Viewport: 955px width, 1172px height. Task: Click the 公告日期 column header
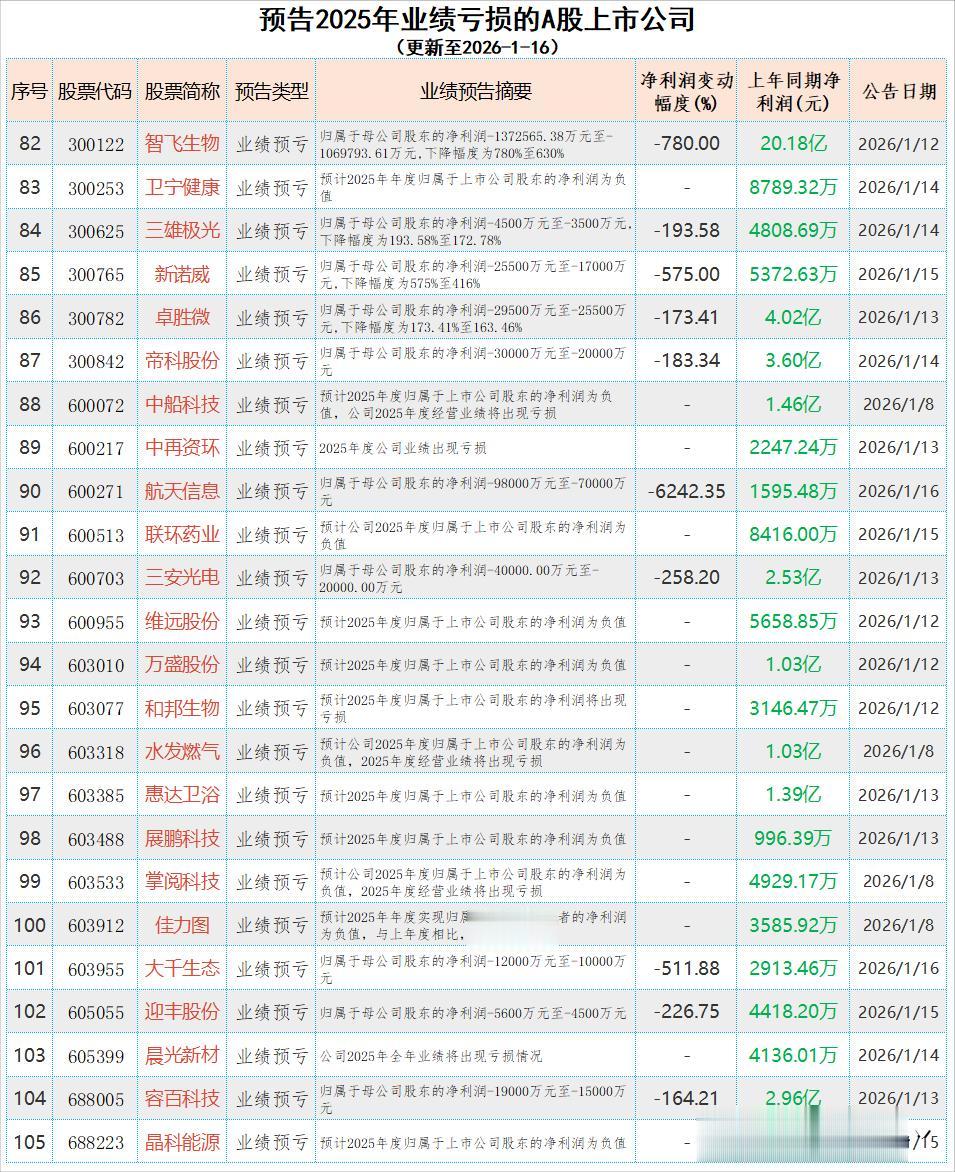pos(899,91)
